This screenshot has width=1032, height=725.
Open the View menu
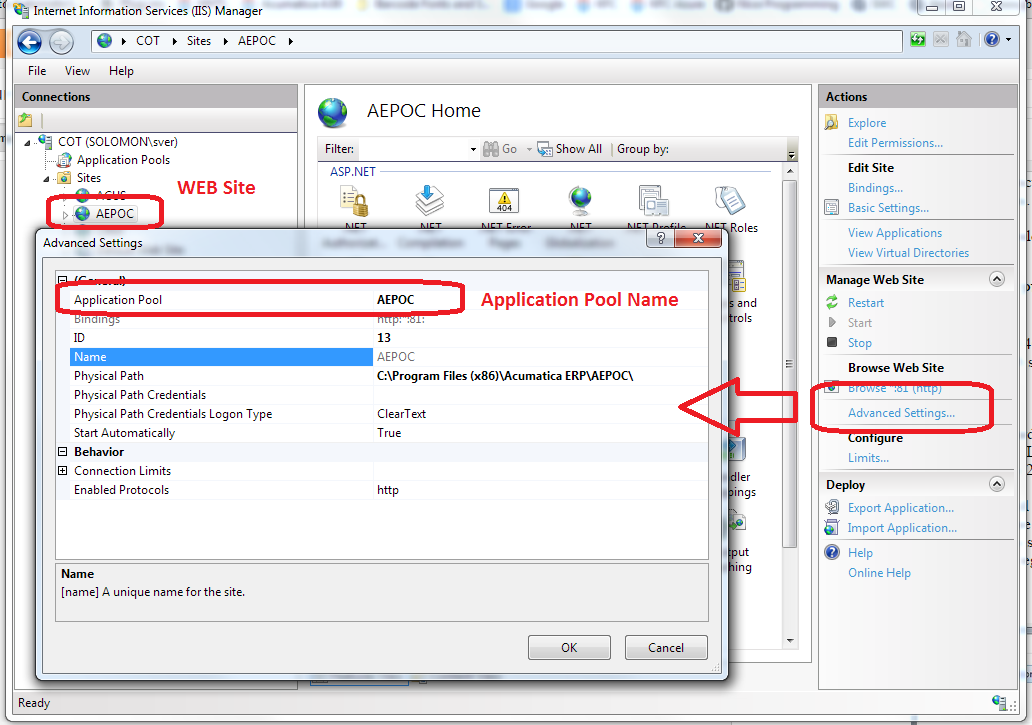tap(77, 70)
